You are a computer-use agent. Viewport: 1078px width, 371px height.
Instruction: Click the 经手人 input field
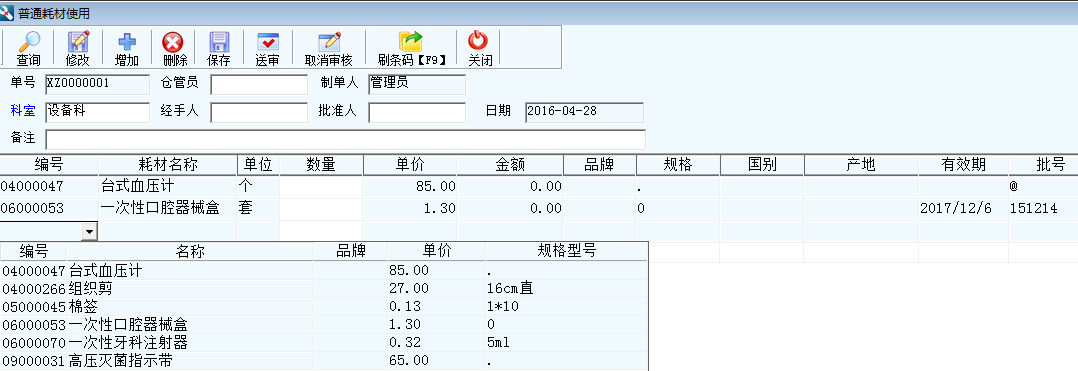pos(259,112)
